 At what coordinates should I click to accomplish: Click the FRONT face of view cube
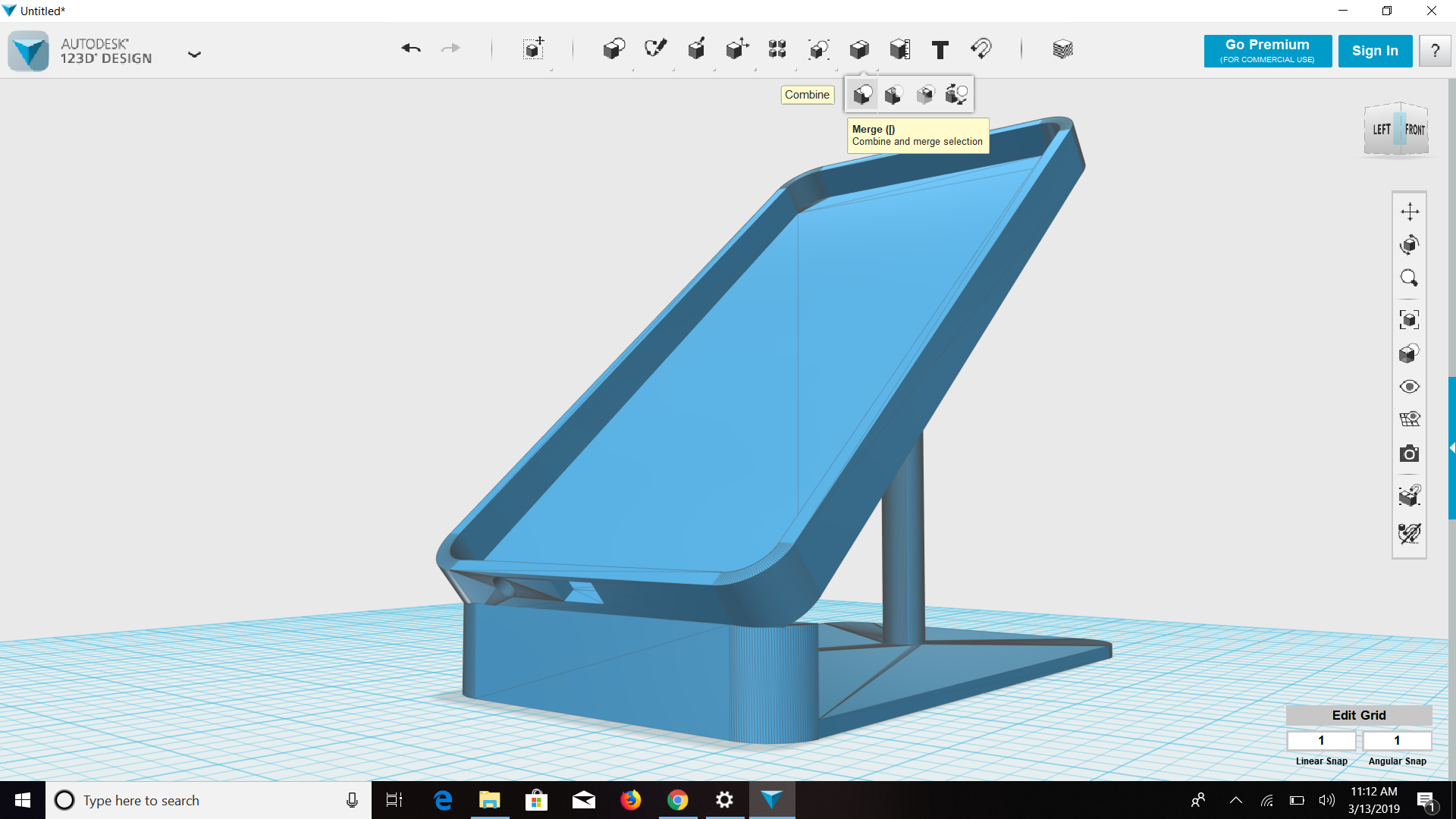[1415, 130]
